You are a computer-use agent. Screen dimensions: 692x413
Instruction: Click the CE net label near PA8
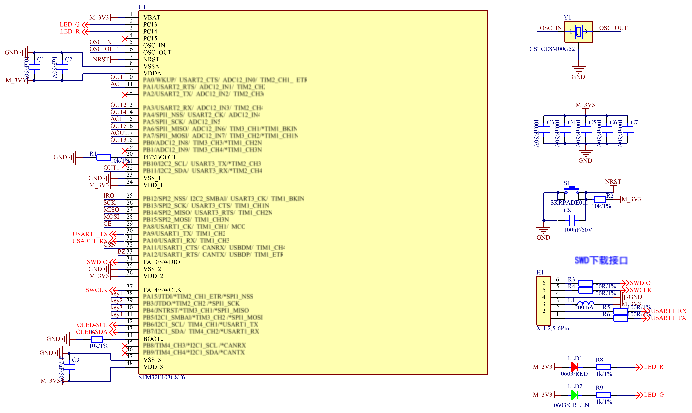tap(107, 224)
